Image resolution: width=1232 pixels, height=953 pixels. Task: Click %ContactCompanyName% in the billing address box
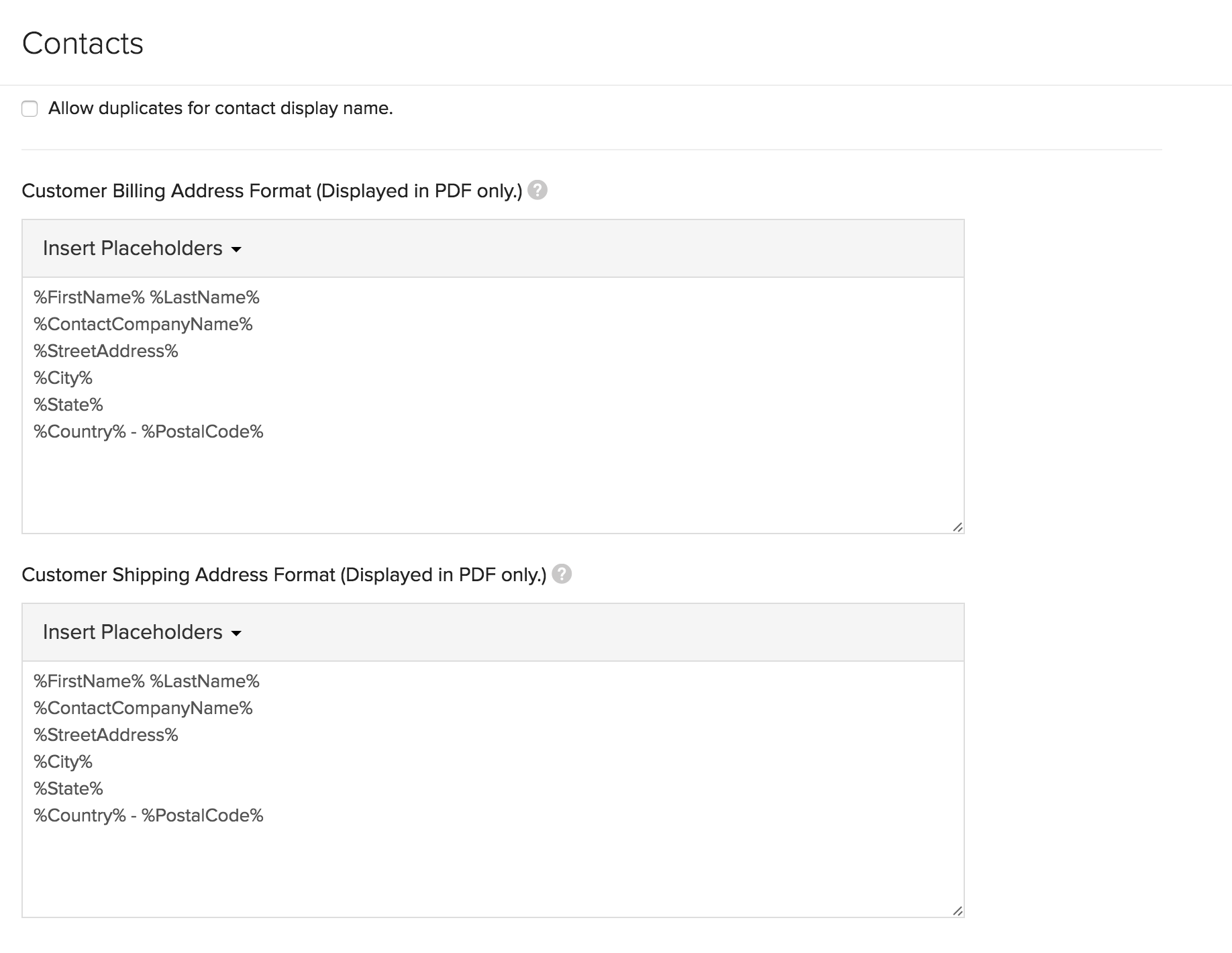[143, 324]
